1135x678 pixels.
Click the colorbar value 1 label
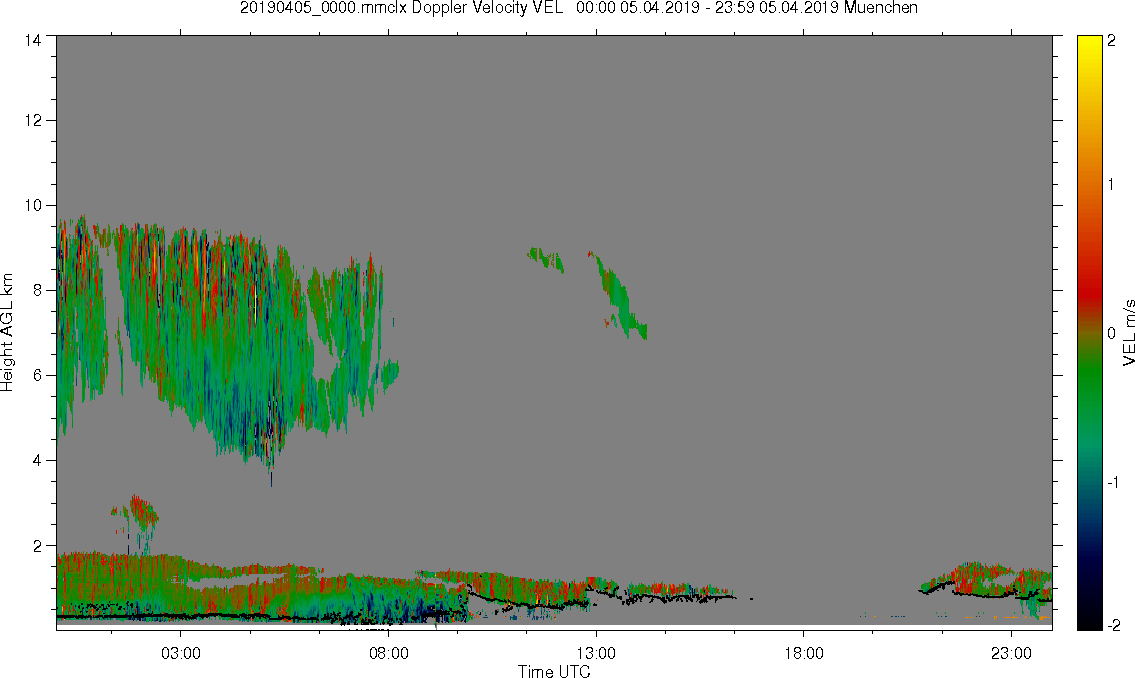tap(1111, 185)
